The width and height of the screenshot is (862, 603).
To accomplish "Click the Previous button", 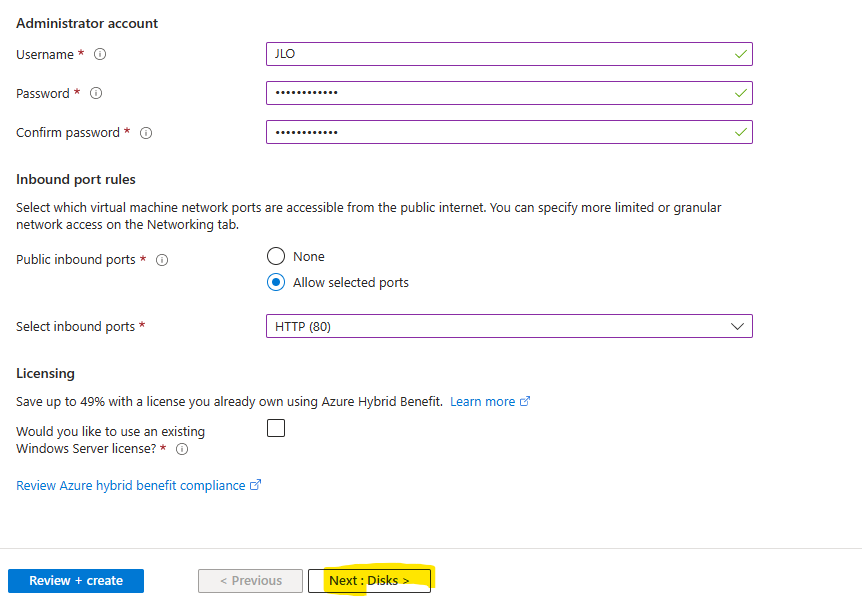I will click(250, 580).
